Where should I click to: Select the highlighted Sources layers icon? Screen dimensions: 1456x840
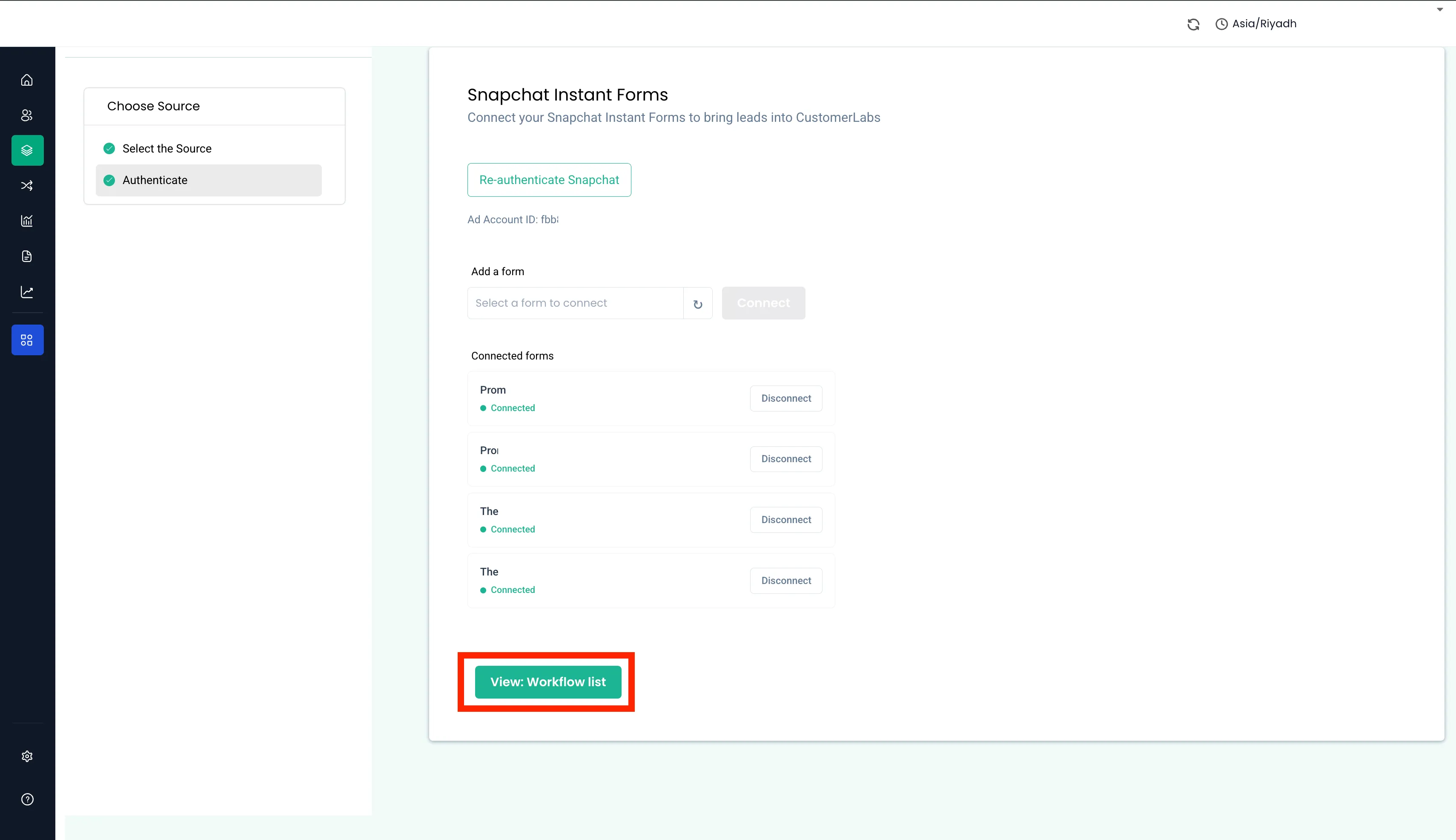tap(27, 150)
